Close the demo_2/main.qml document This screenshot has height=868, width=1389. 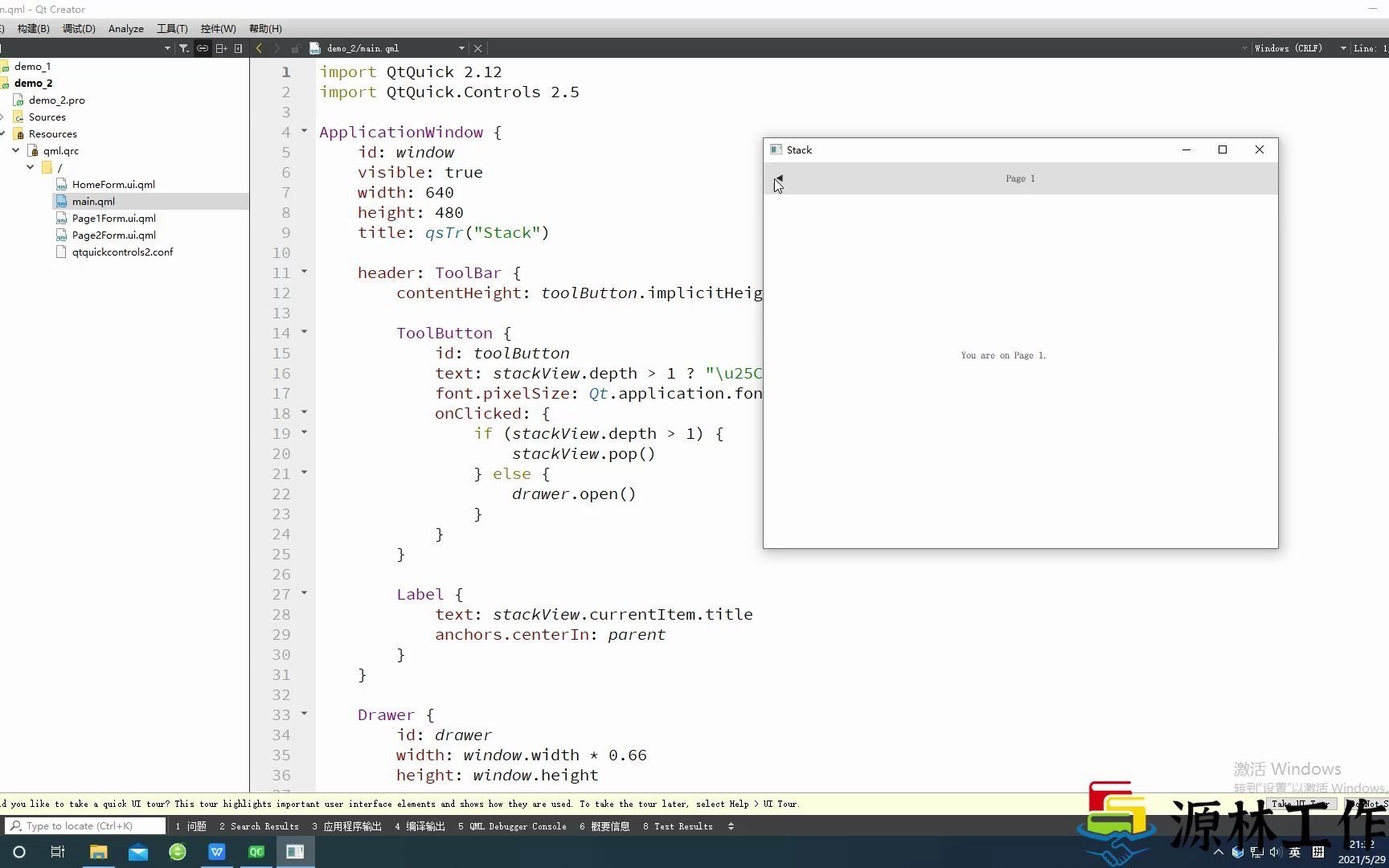(478, 48)
